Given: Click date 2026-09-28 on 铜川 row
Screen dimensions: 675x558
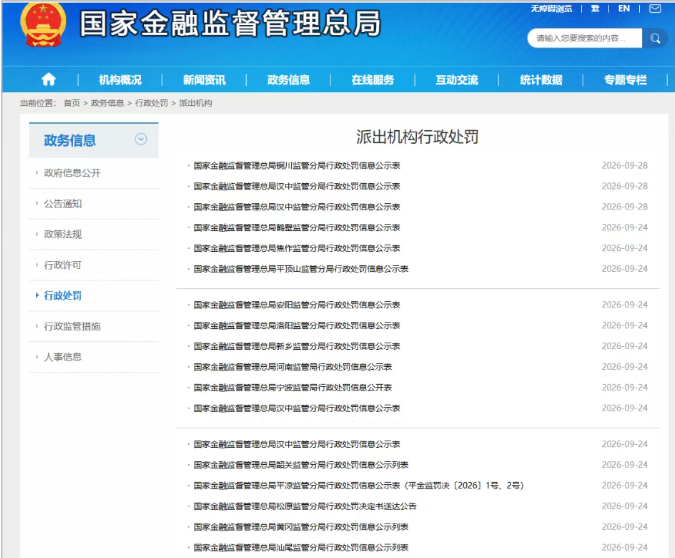Looking at the screenshot, I should [625, 165].
